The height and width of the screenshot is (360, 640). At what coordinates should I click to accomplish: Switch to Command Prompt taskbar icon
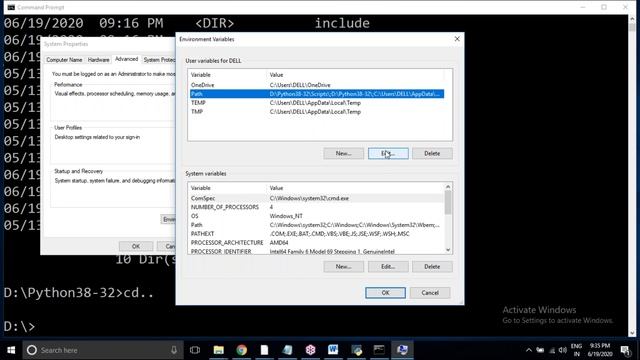(379, 350)
